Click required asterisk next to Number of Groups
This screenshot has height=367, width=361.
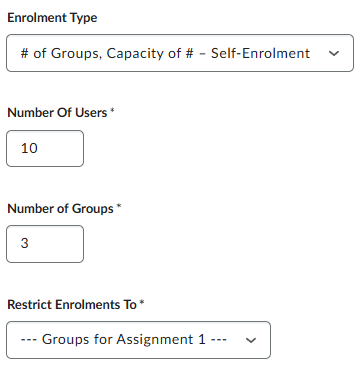119,206
